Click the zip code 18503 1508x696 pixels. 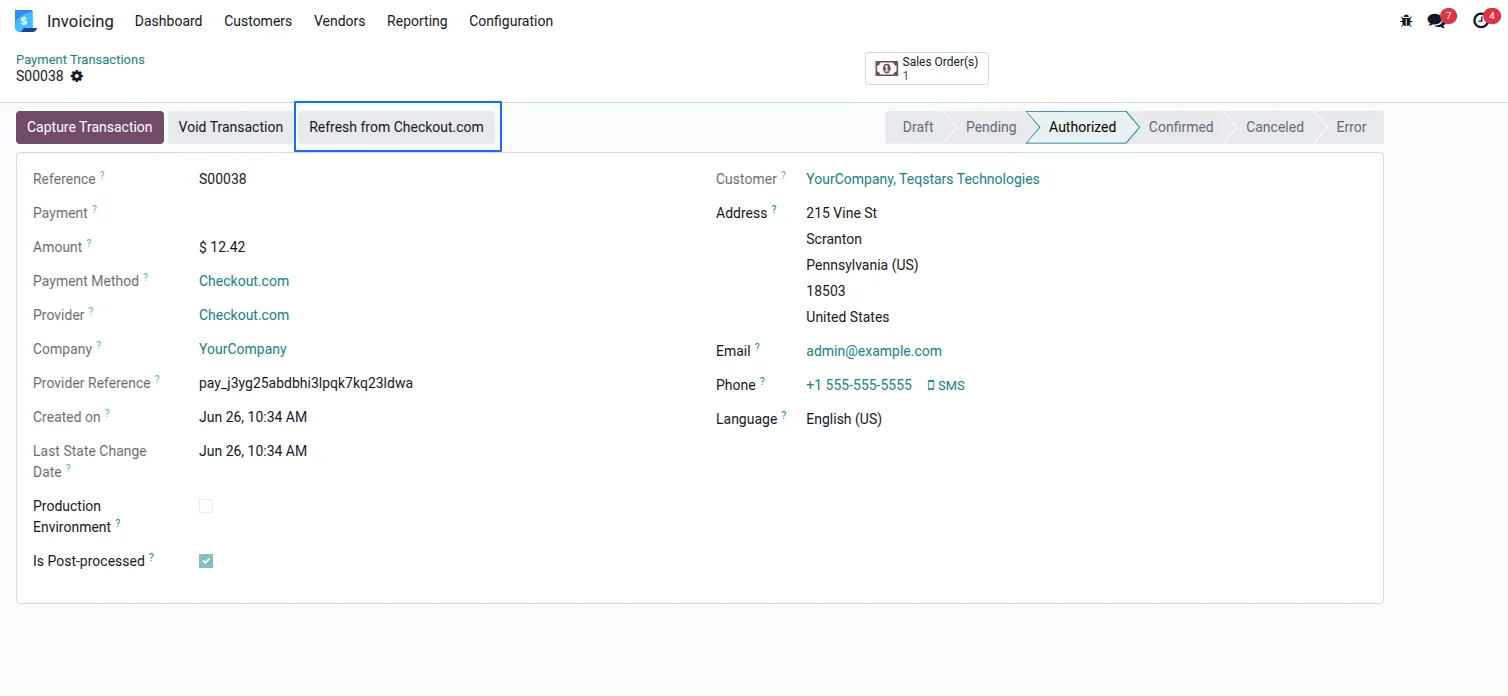[x=826, y=291]
